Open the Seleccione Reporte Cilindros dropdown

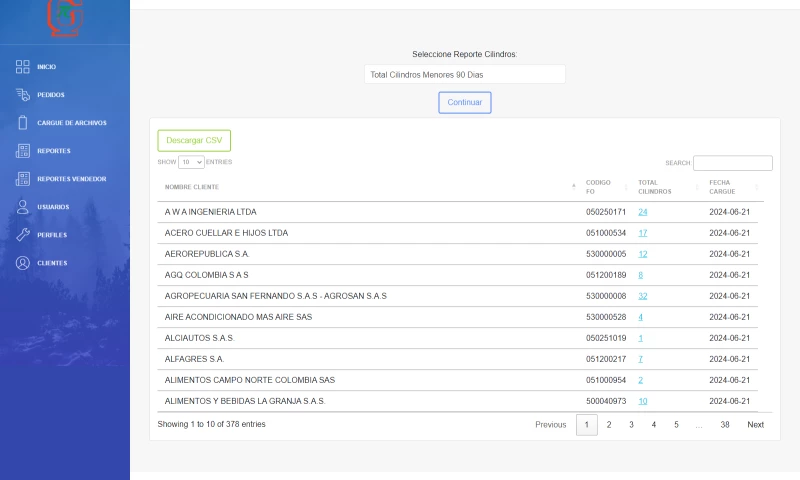point(464,75)
